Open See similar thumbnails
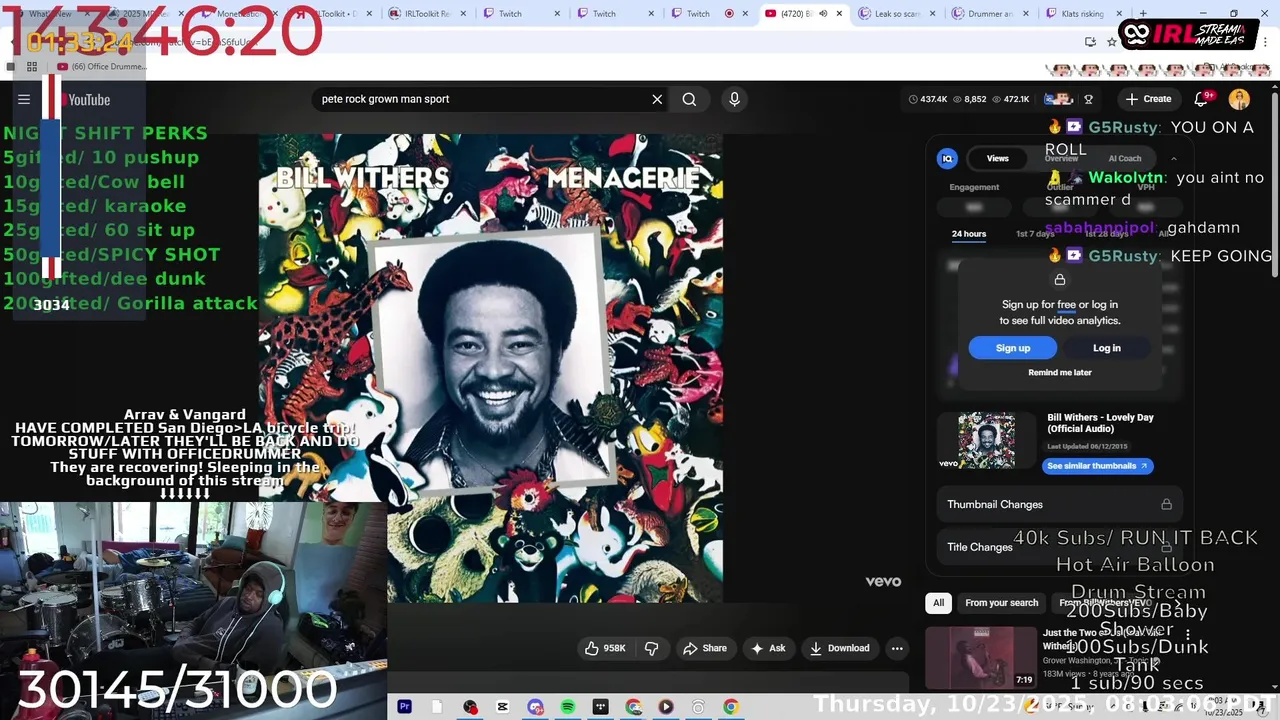Viewport: 1280px width, 720px height. coord(1097,466)
